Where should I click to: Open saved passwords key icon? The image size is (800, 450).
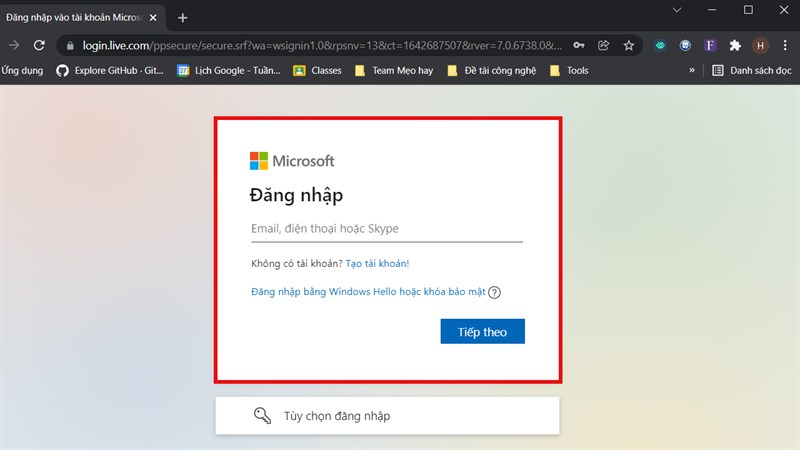(x=579, y=45)
